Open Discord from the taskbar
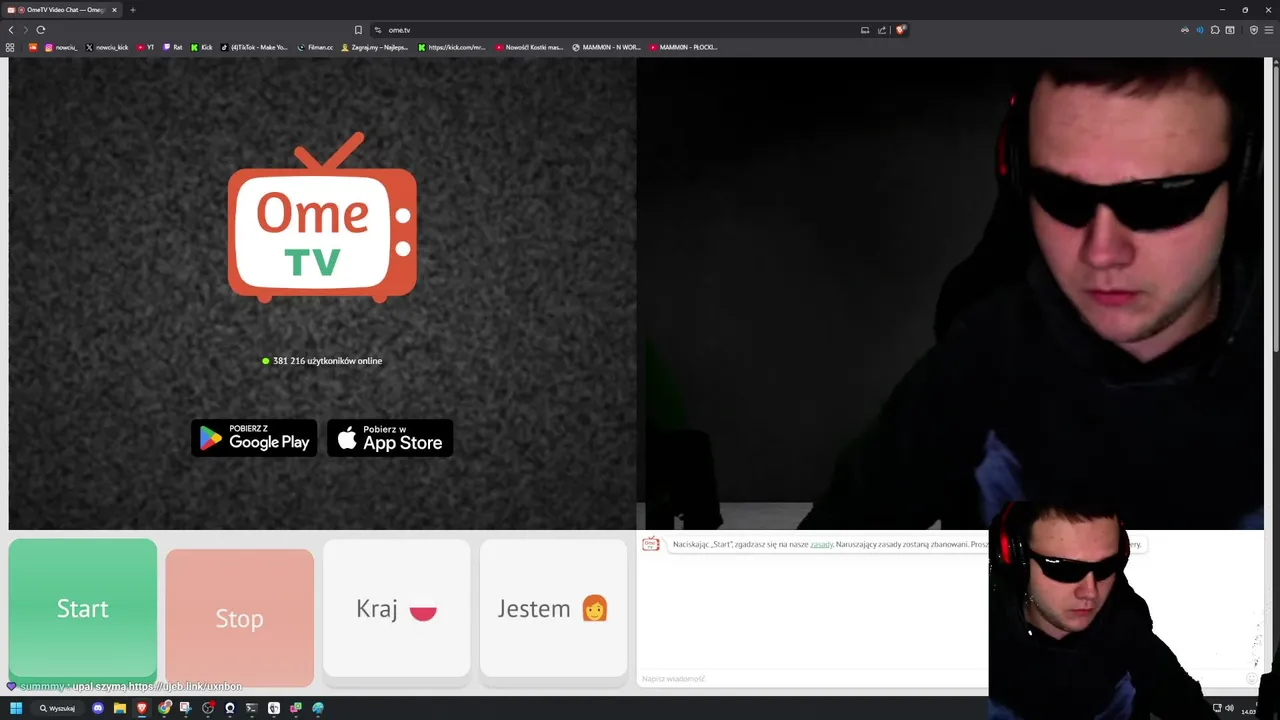The height and width of the screenshot is (720, 1280). [x=98, y=708]
